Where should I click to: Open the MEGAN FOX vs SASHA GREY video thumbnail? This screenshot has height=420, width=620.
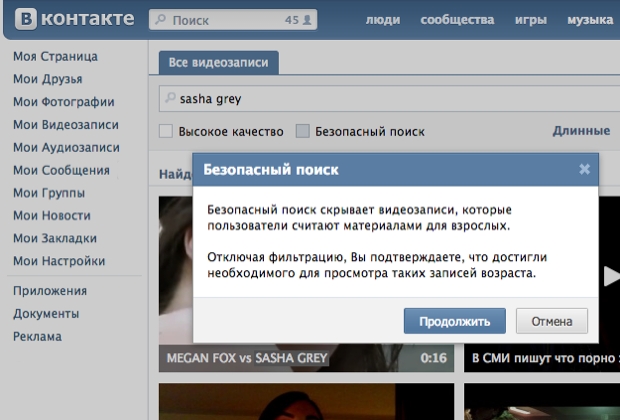306,284
